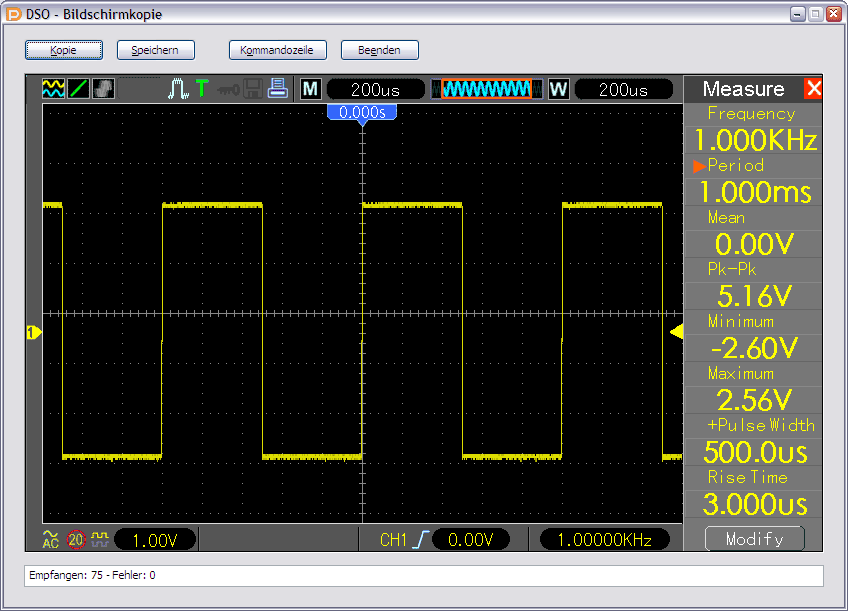
Task: Select the Mean measurement label
Action: 726,217
